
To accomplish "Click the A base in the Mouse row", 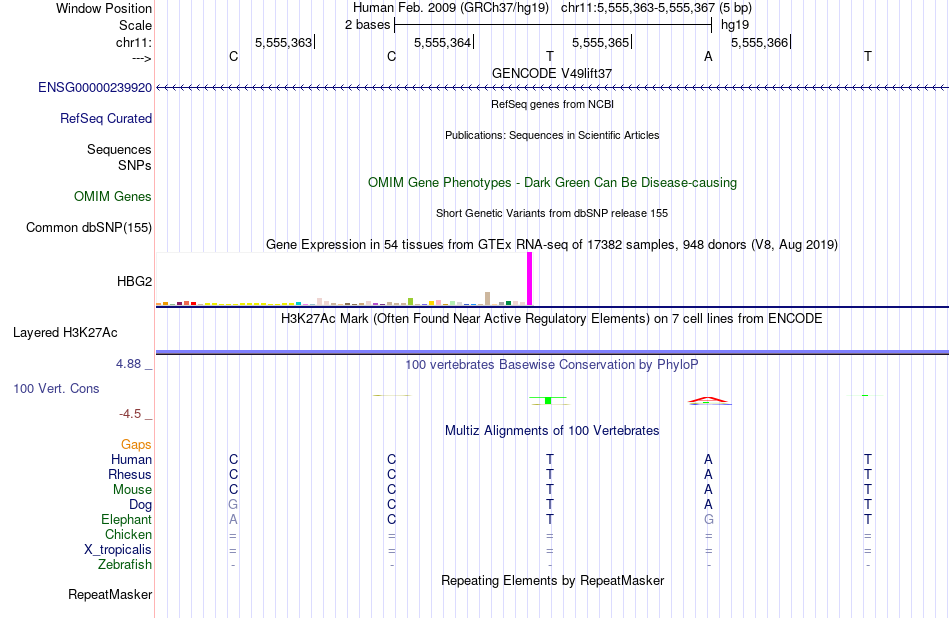I will pos(708,490).
